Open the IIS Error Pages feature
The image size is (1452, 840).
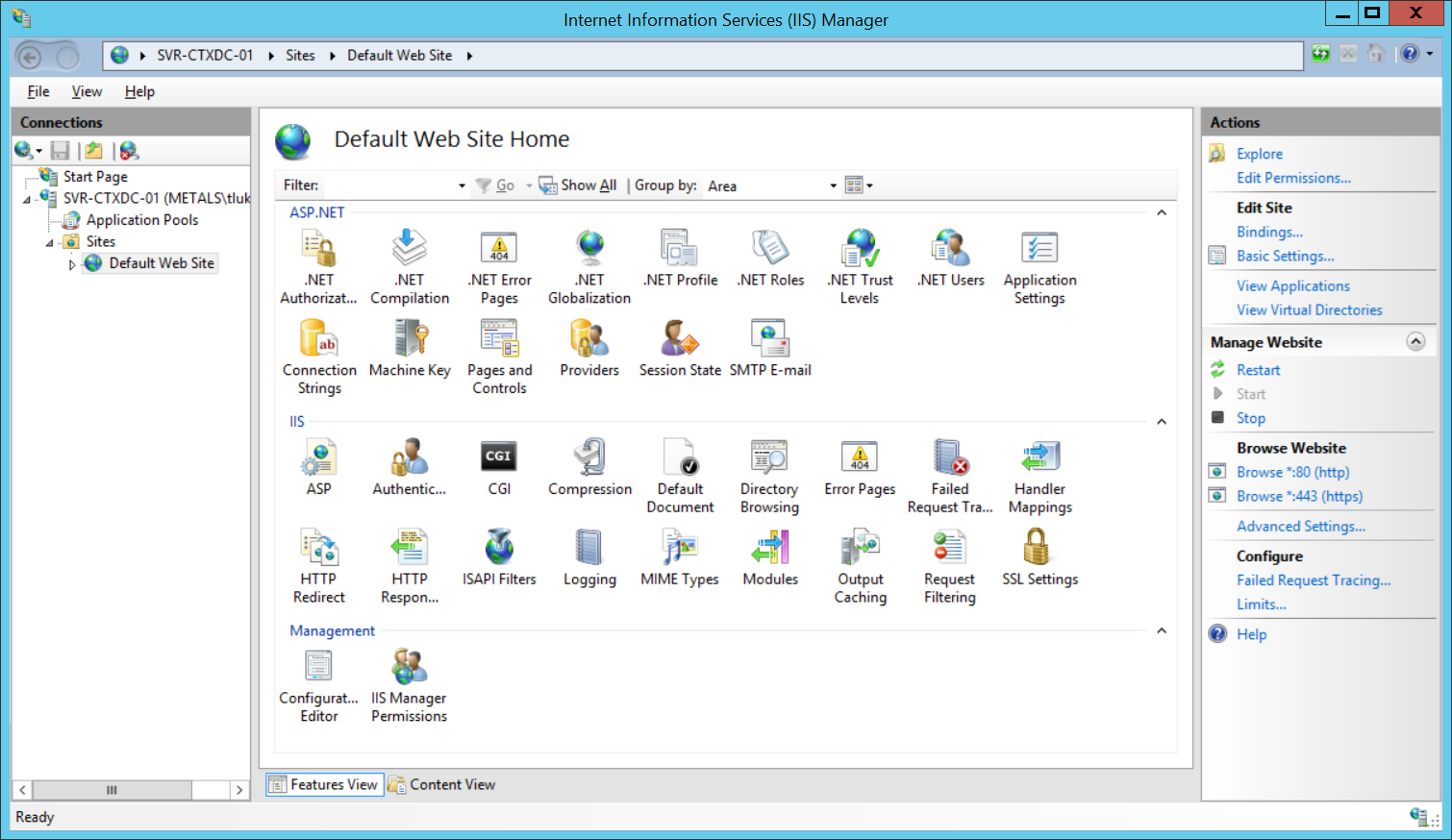point(860,467)
